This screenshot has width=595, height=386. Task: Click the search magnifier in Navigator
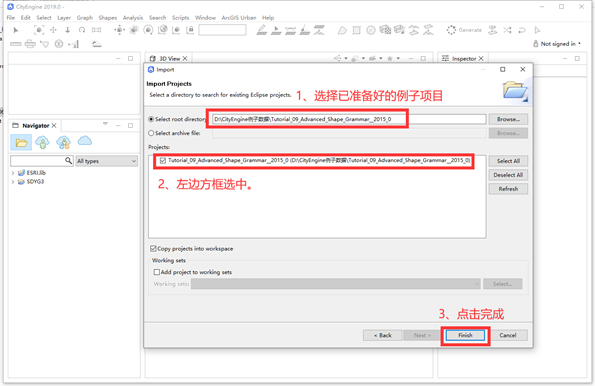pos(68,161)
